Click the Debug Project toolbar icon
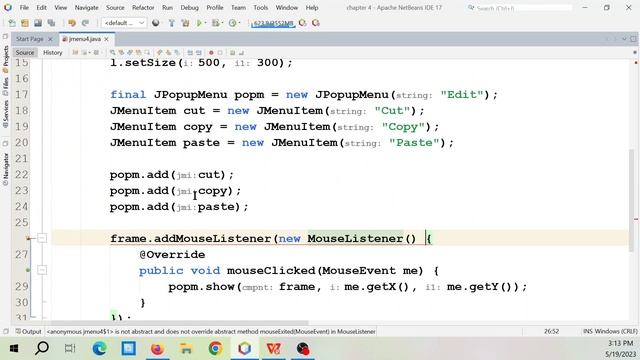640x360 pixels. (x=215, y=23)
